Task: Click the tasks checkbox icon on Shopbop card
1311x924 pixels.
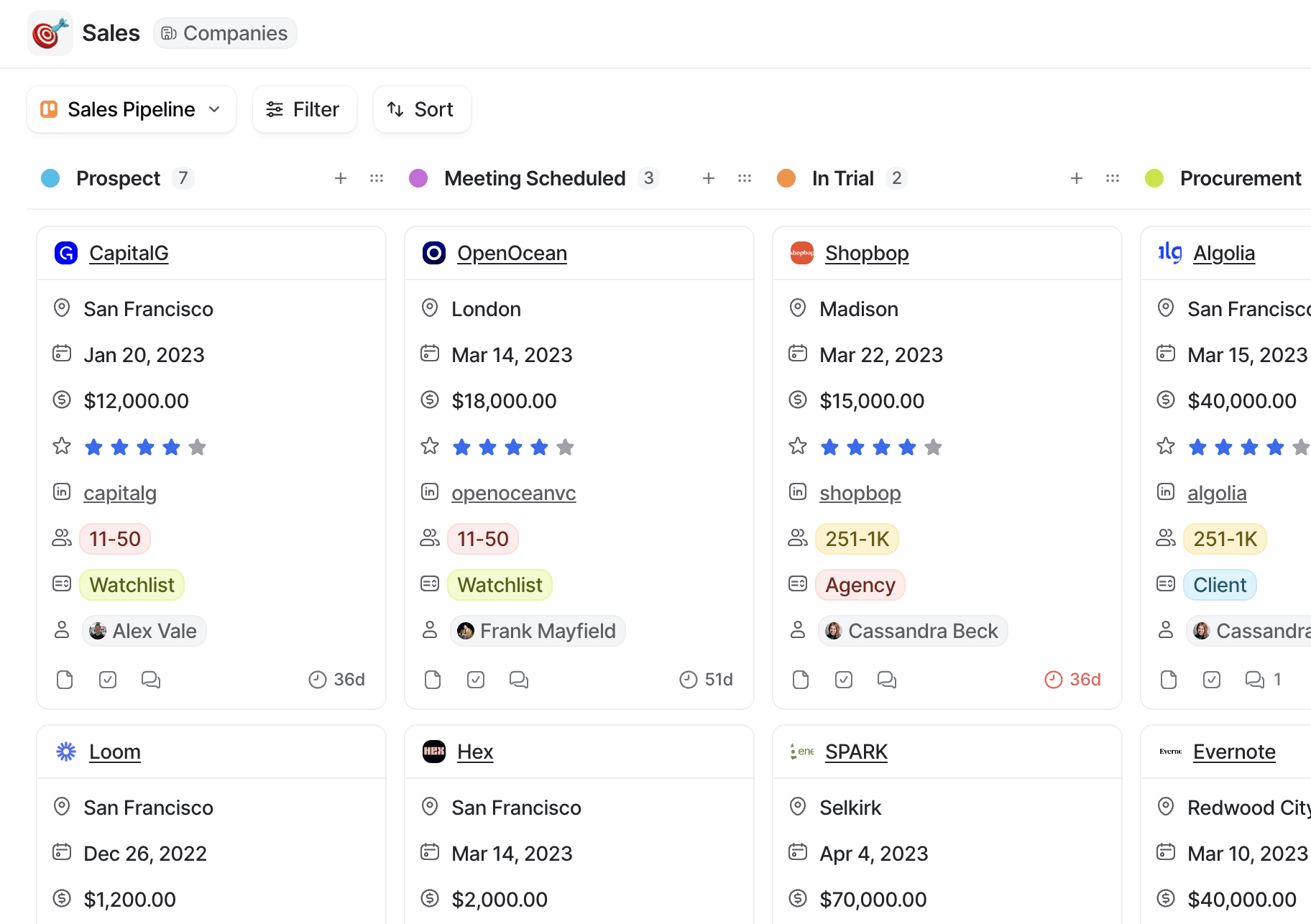Action: pyautogui.click(x=844, y=680)
